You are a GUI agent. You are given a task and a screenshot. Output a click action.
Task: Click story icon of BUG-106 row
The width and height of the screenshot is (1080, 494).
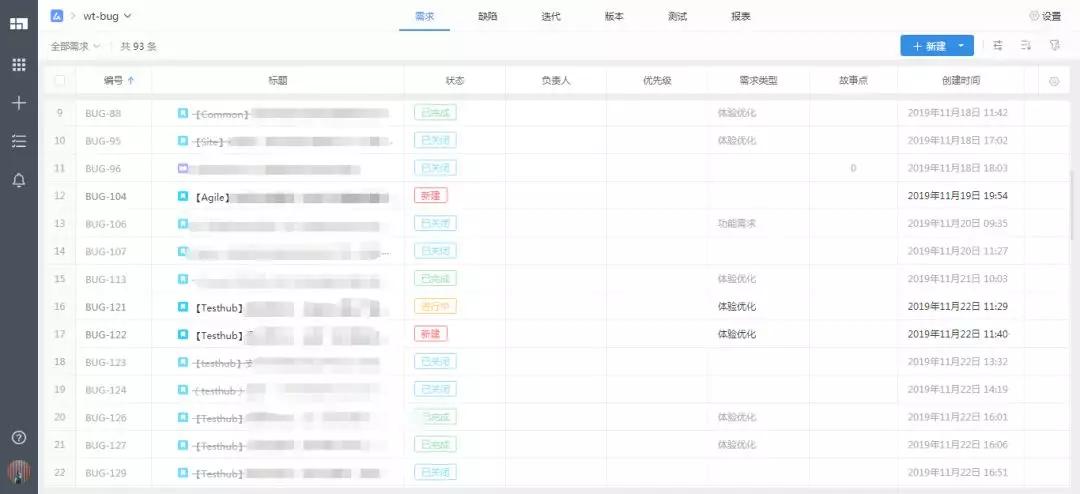pos(183,224)
